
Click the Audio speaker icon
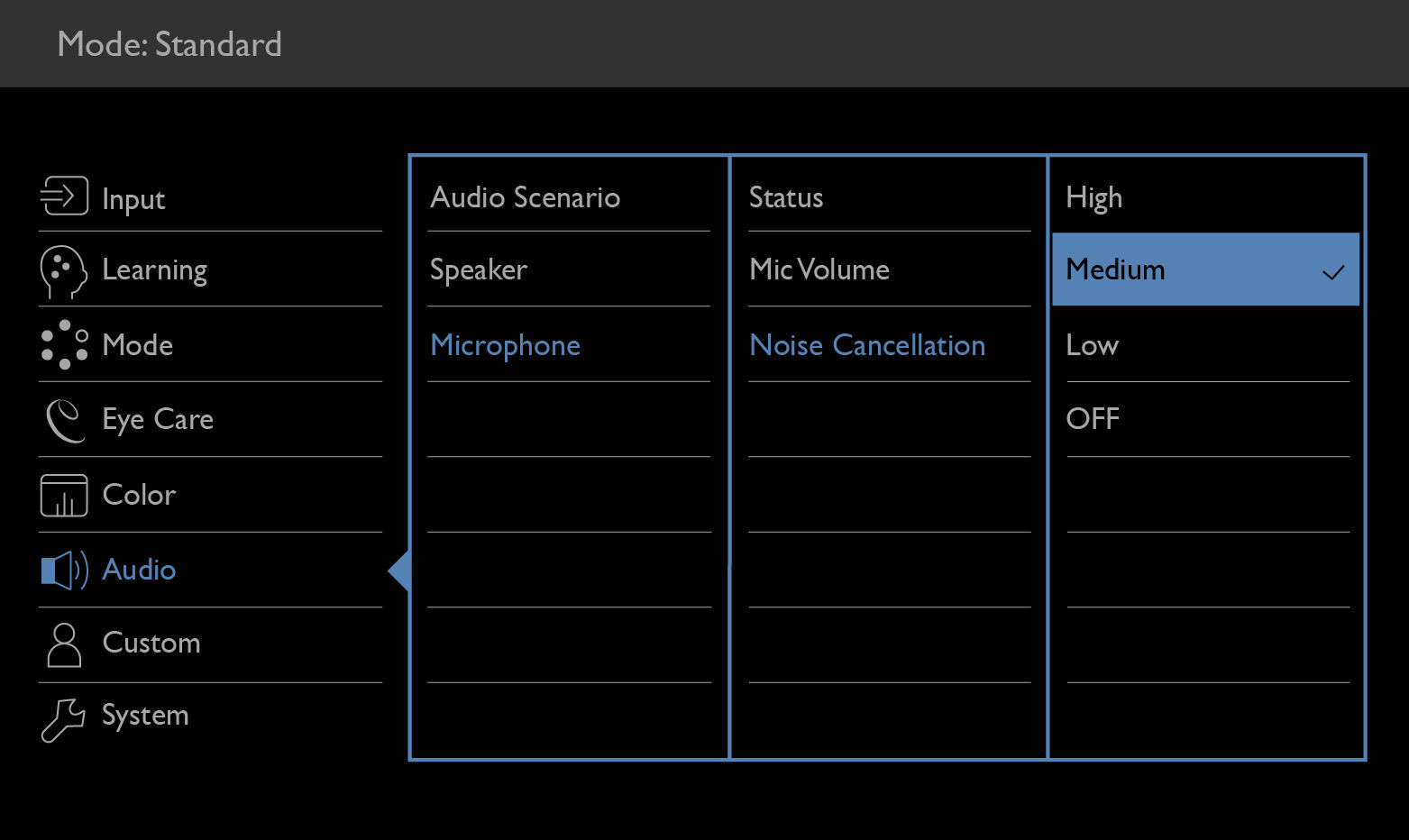64,570
